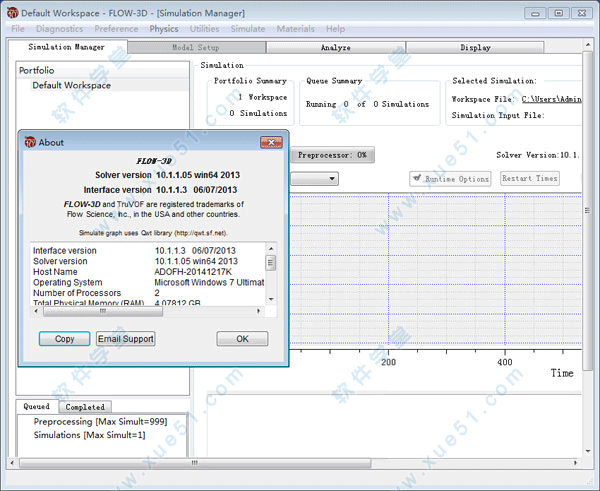The width and height of the screenshot is (600, 491).
Task: Click the main horizontal scrollbar thumb
Action: pos(195,463)
